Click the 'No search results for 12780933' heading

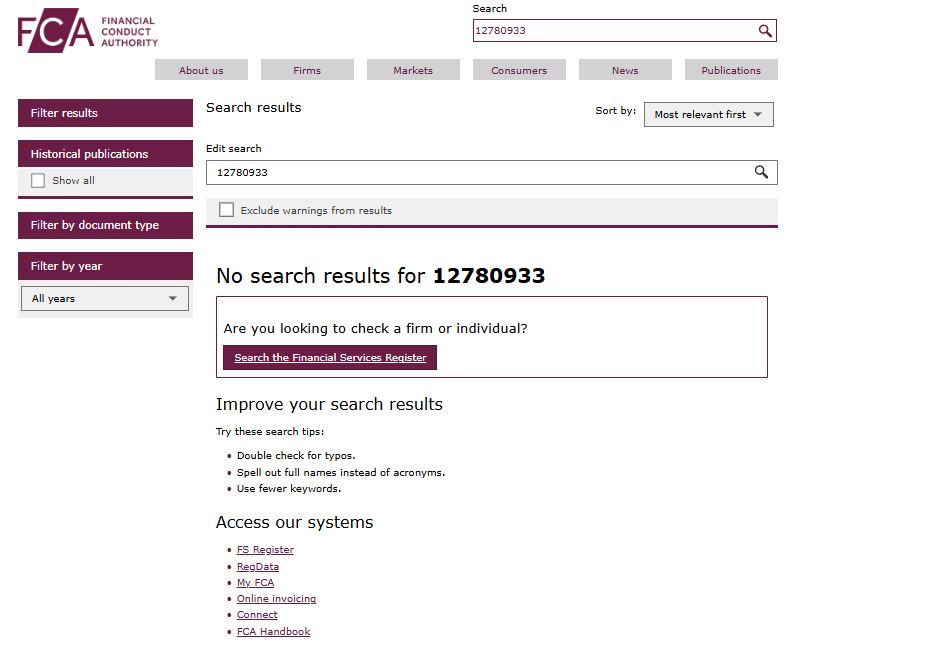tap(381, 276)
